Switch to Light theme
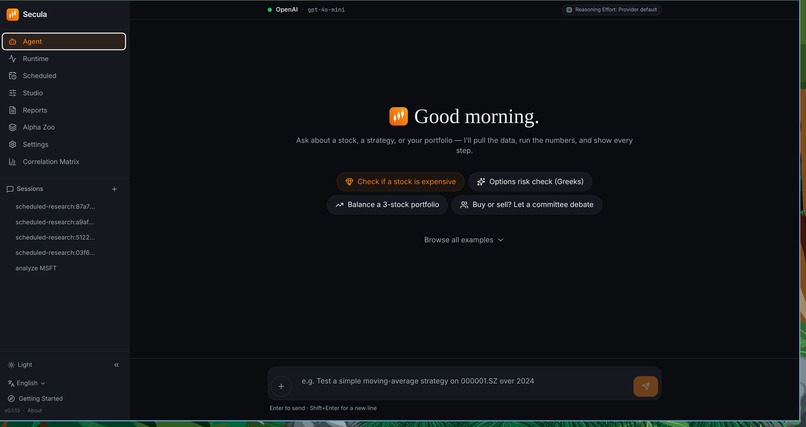Viewport: 806px width, 427px height. (x=20, y=365)
